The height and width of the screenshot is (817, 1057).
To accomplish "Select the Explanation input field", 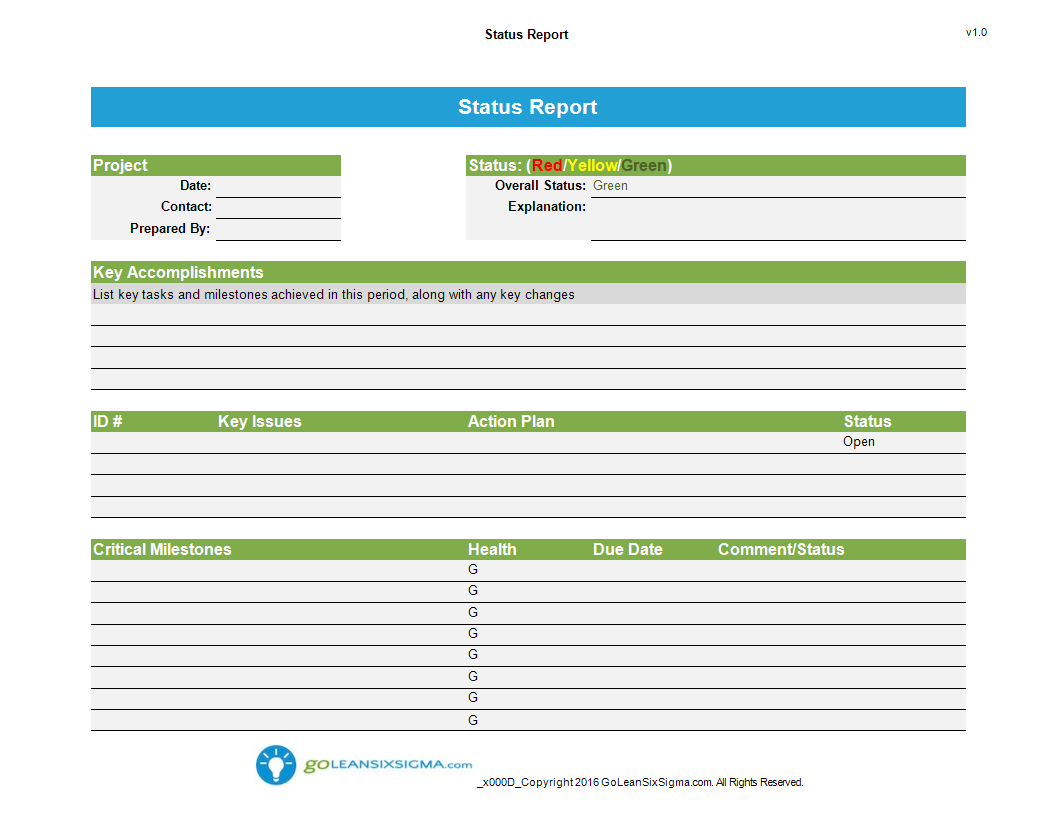I will point(779,219).
